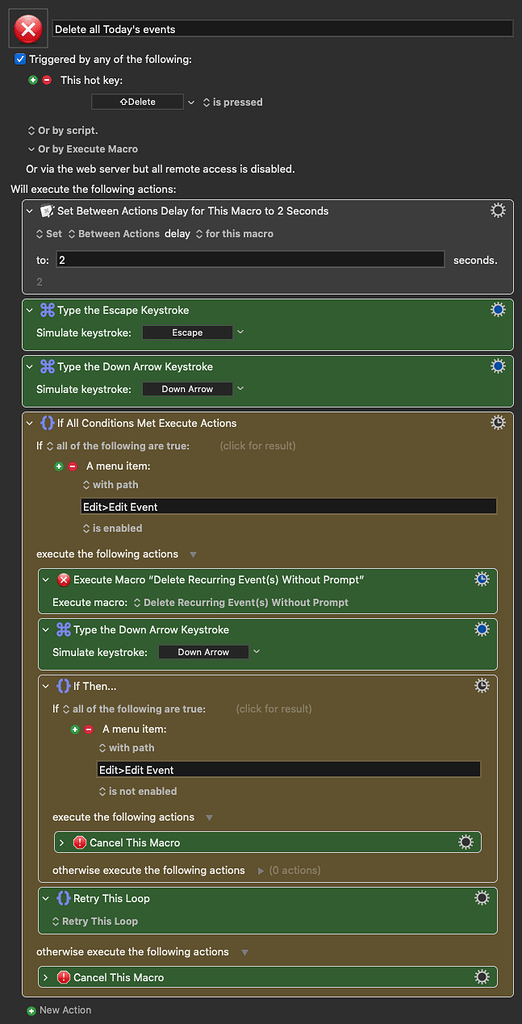The height and width of the screenshot is (1024, 522).
Task: Open gear menu of Retry This Loop action
Action: pyautogui.click(x=481, y=899)
